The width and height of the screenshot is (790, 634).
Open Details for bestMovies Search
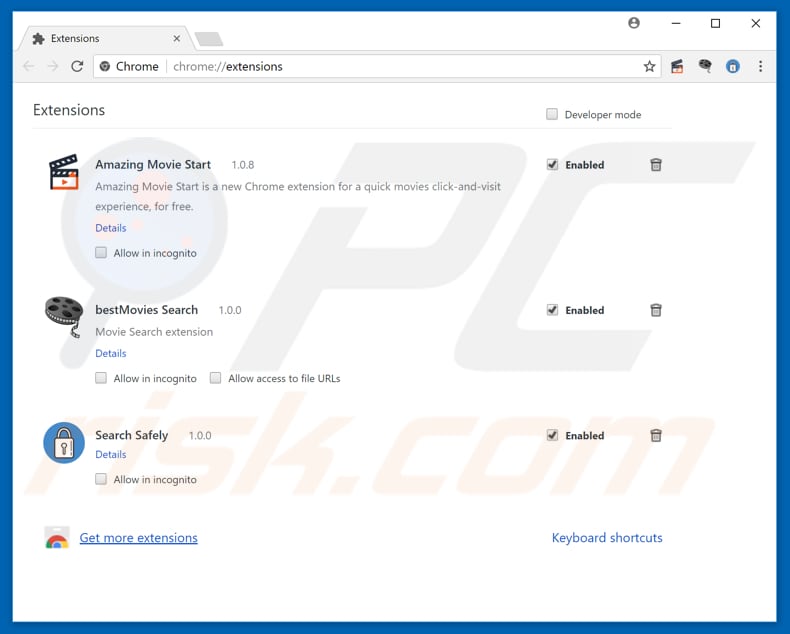click(x=111, y=353)
